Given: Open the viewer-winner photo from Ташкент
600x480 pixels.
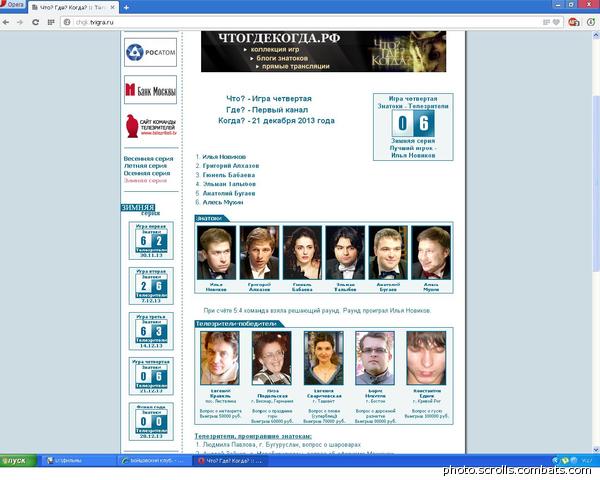Looking at the screenshot, I should [x=324, y=358].
